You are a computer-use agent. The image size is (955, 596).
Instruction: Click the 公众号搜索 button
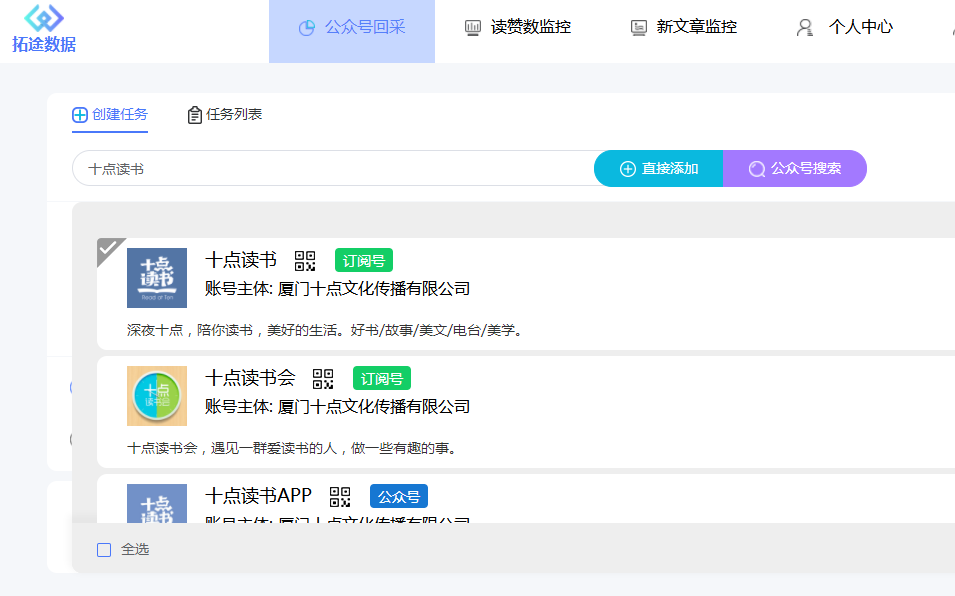click(795, 169)
